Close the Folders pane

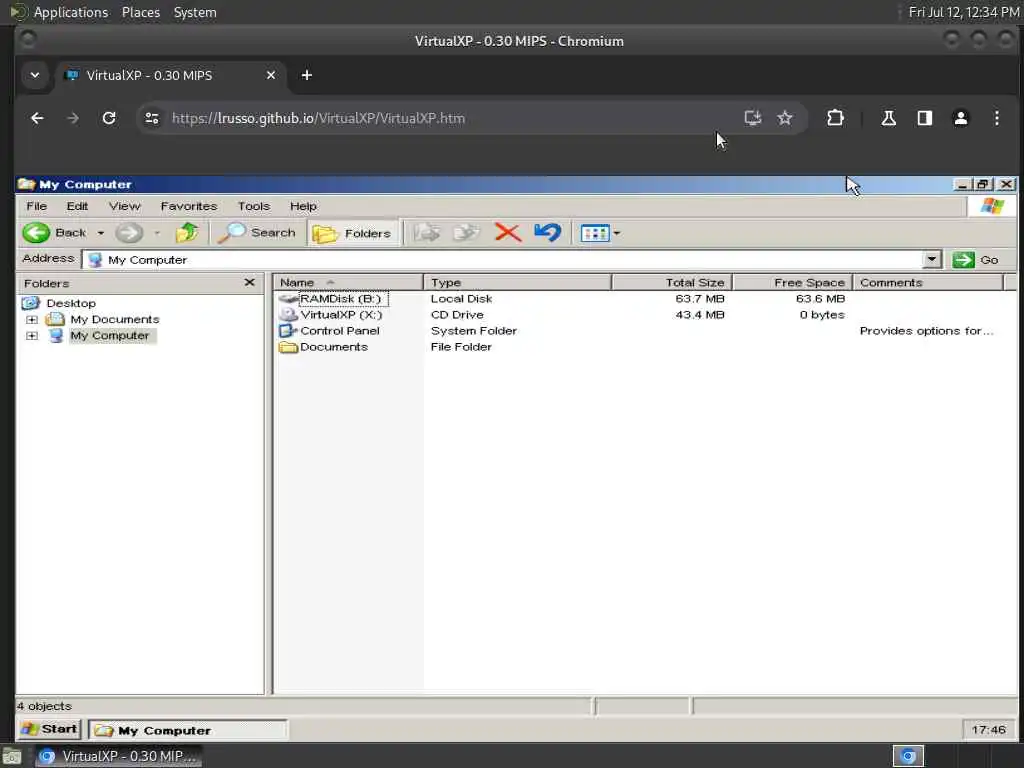[x=249, y=282]
